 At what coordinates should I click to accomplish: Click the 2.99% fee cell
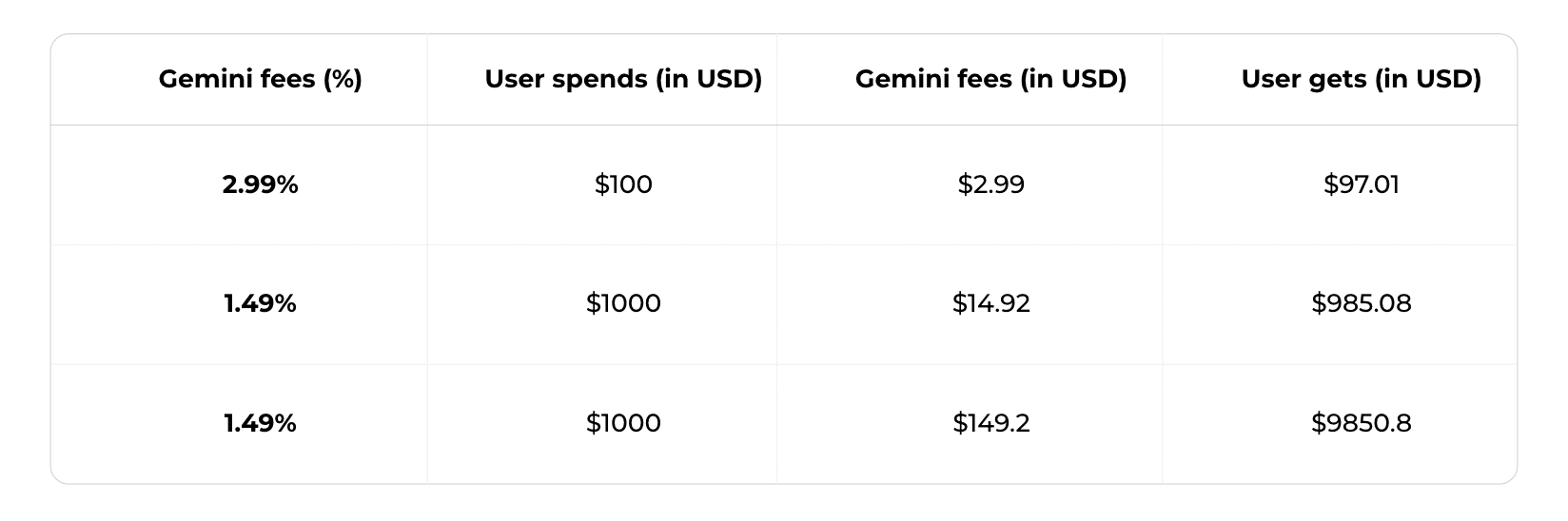260,184
